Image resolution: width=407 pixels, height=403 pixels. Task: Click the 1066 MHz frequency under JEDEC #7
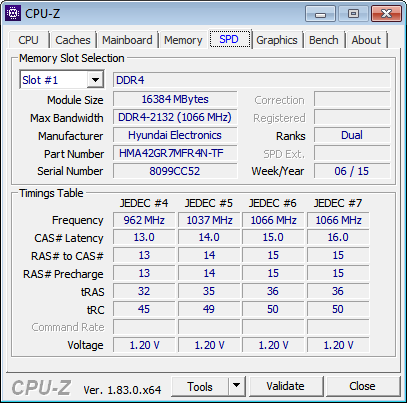coord(338,220)
